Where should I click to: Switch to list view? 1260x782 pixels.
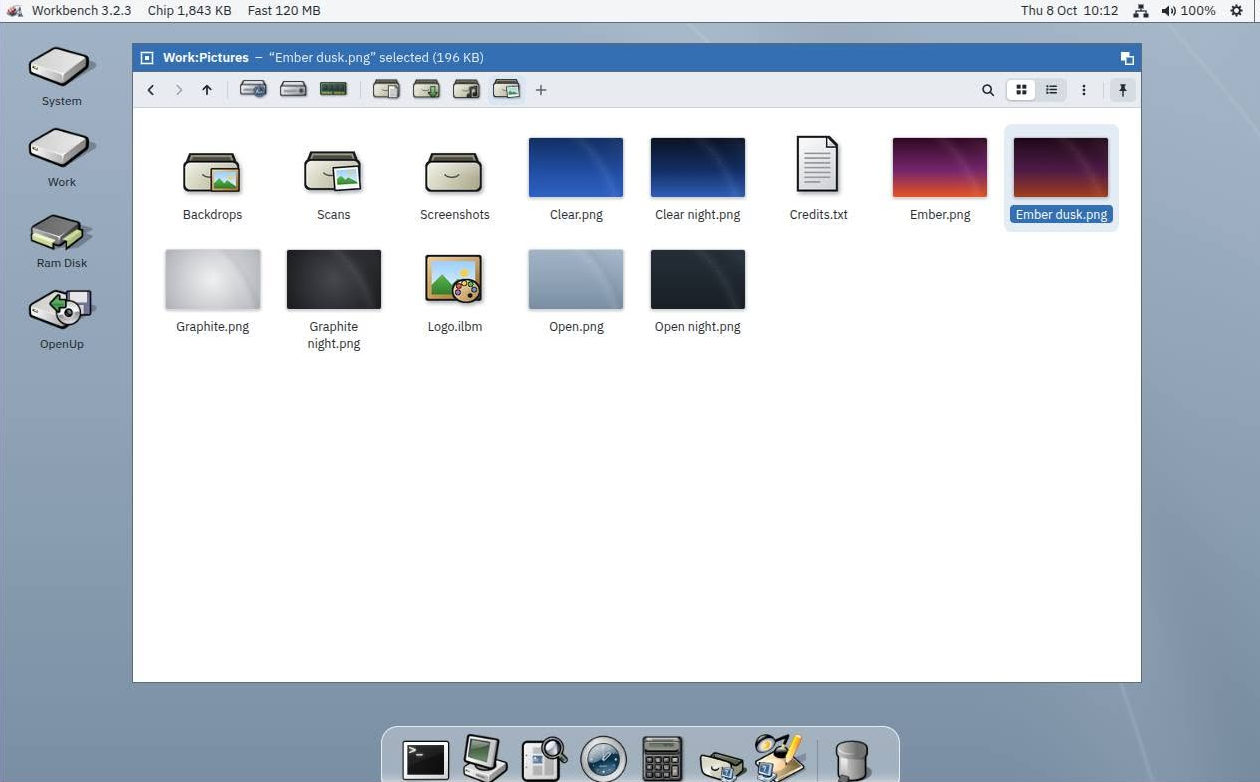[x=1051, y=90]
